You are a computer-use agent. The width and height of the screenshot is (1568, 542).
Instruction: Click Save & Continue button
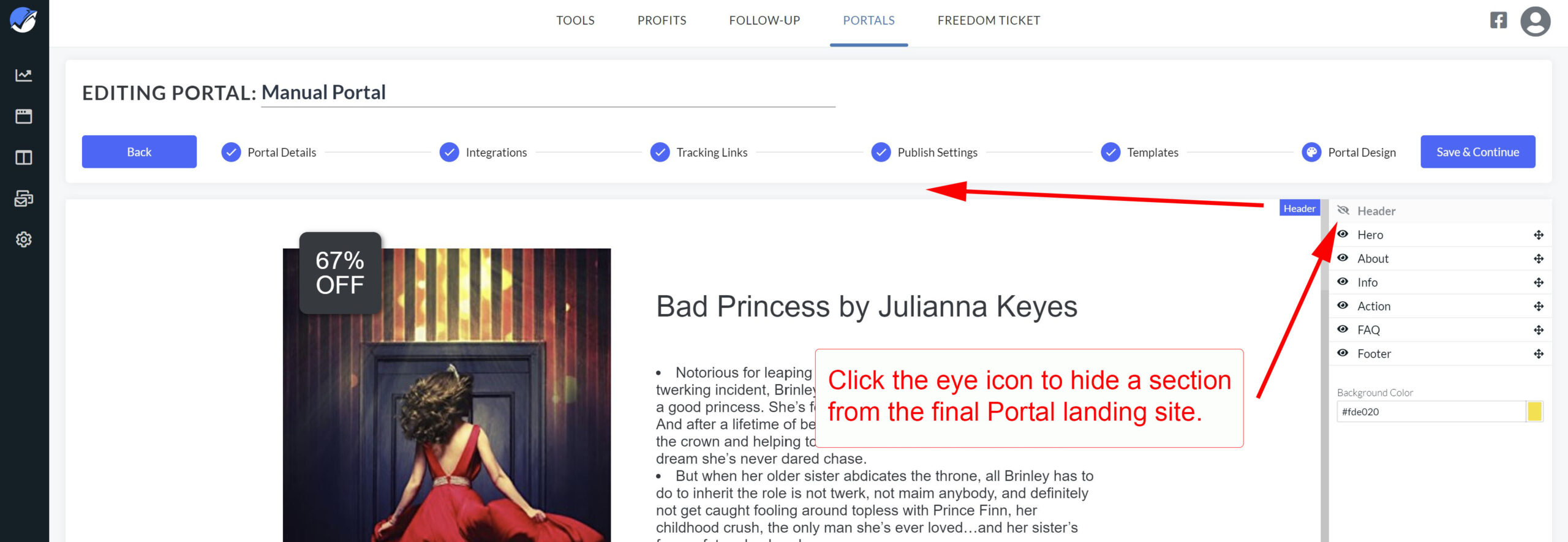[1477, 152]
